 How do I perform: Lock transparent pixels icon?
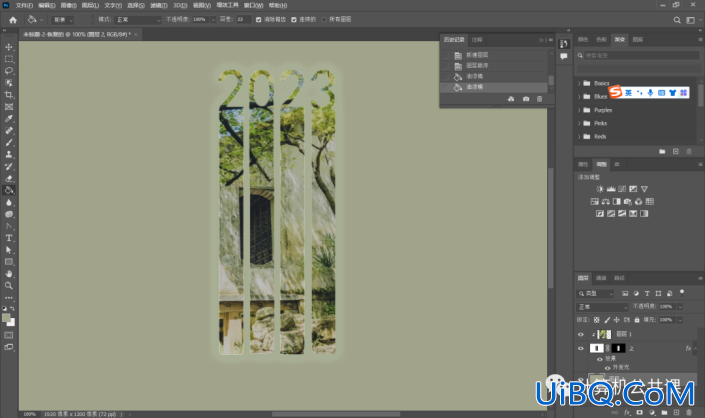point(597,320)
